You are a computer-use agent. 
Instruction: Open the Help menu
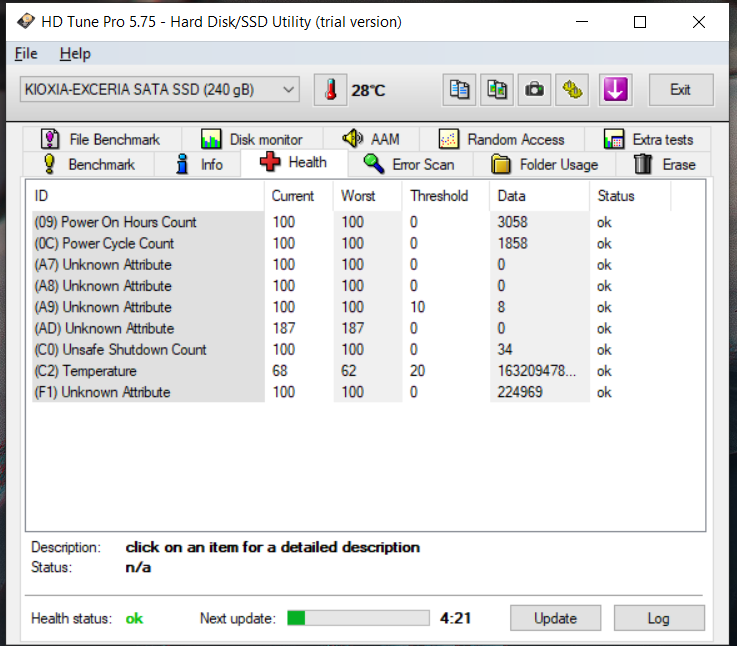click(x=75, y=54)
